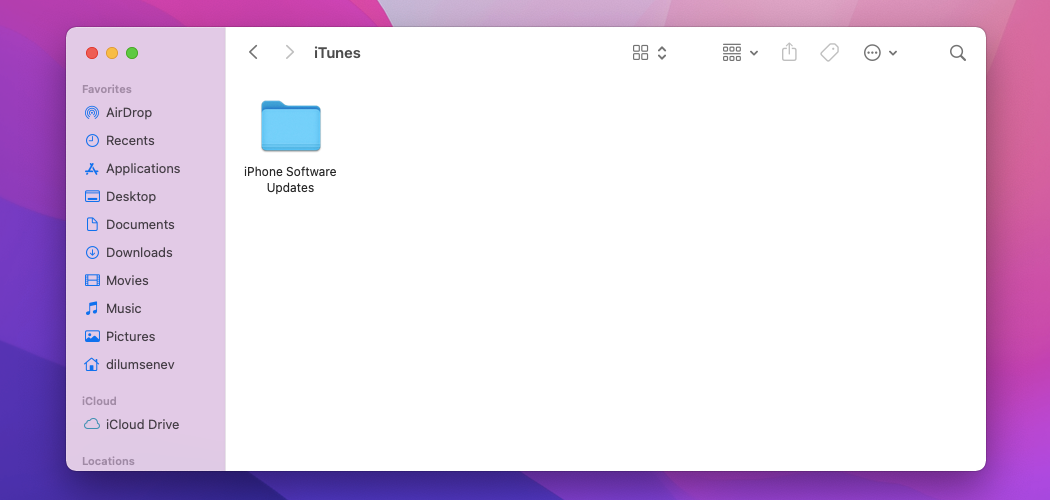Click the iPhone Software Updates folder name

290,180
